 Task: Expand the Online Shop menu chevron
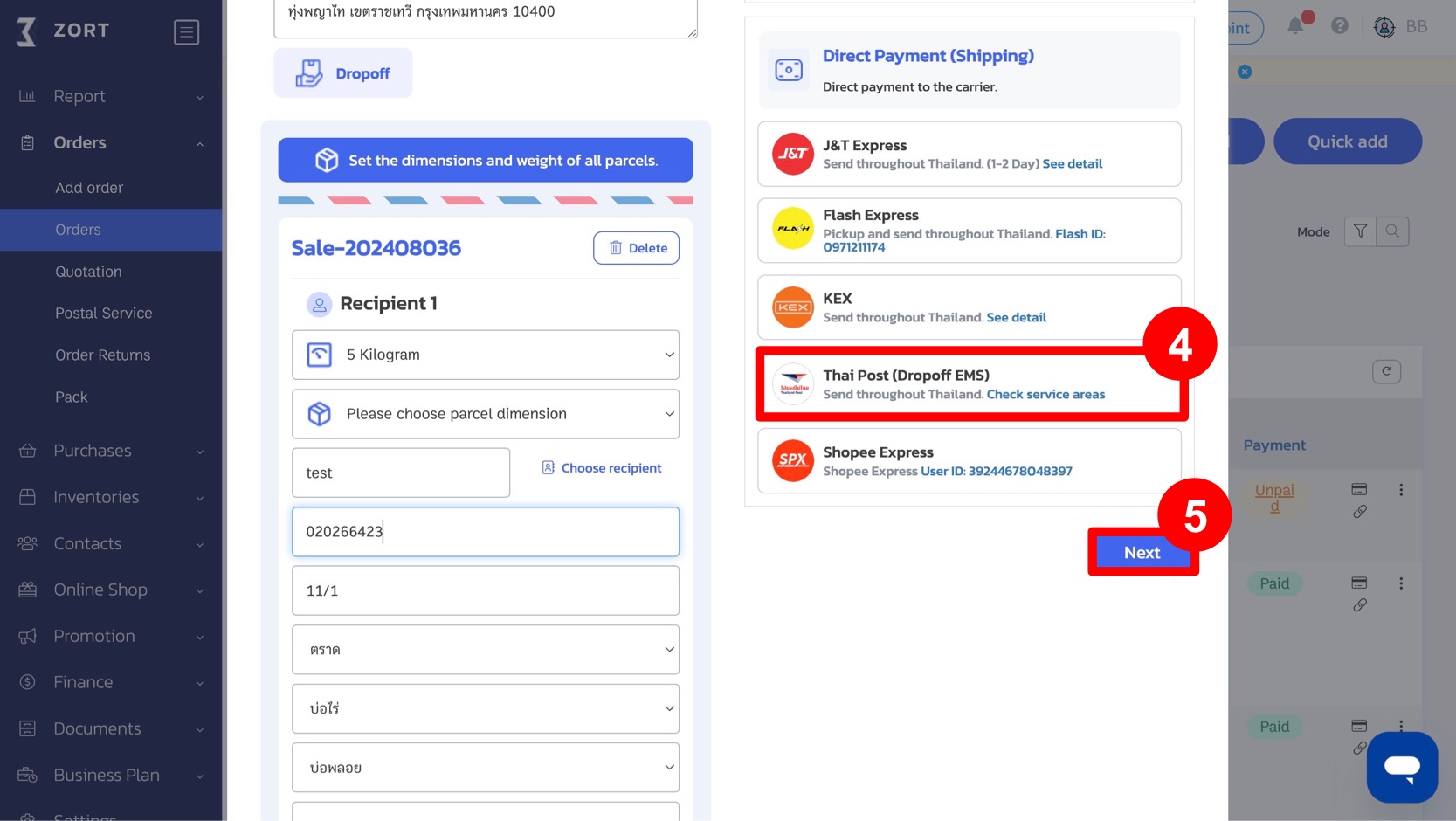pyautogui.click(x=200, y=590)
